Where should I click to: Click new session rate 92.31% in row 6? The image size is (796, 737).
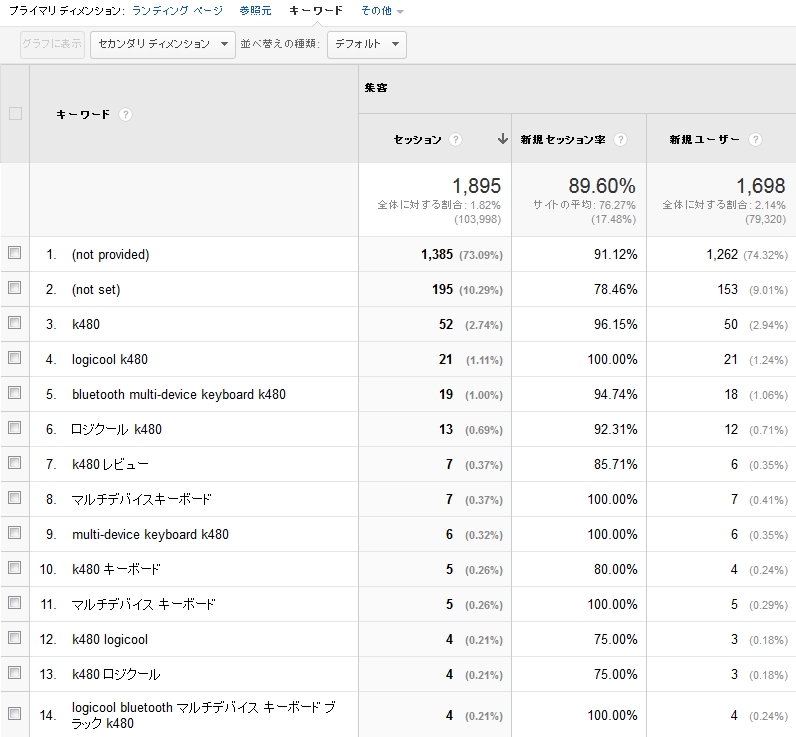tap(615, 429)
